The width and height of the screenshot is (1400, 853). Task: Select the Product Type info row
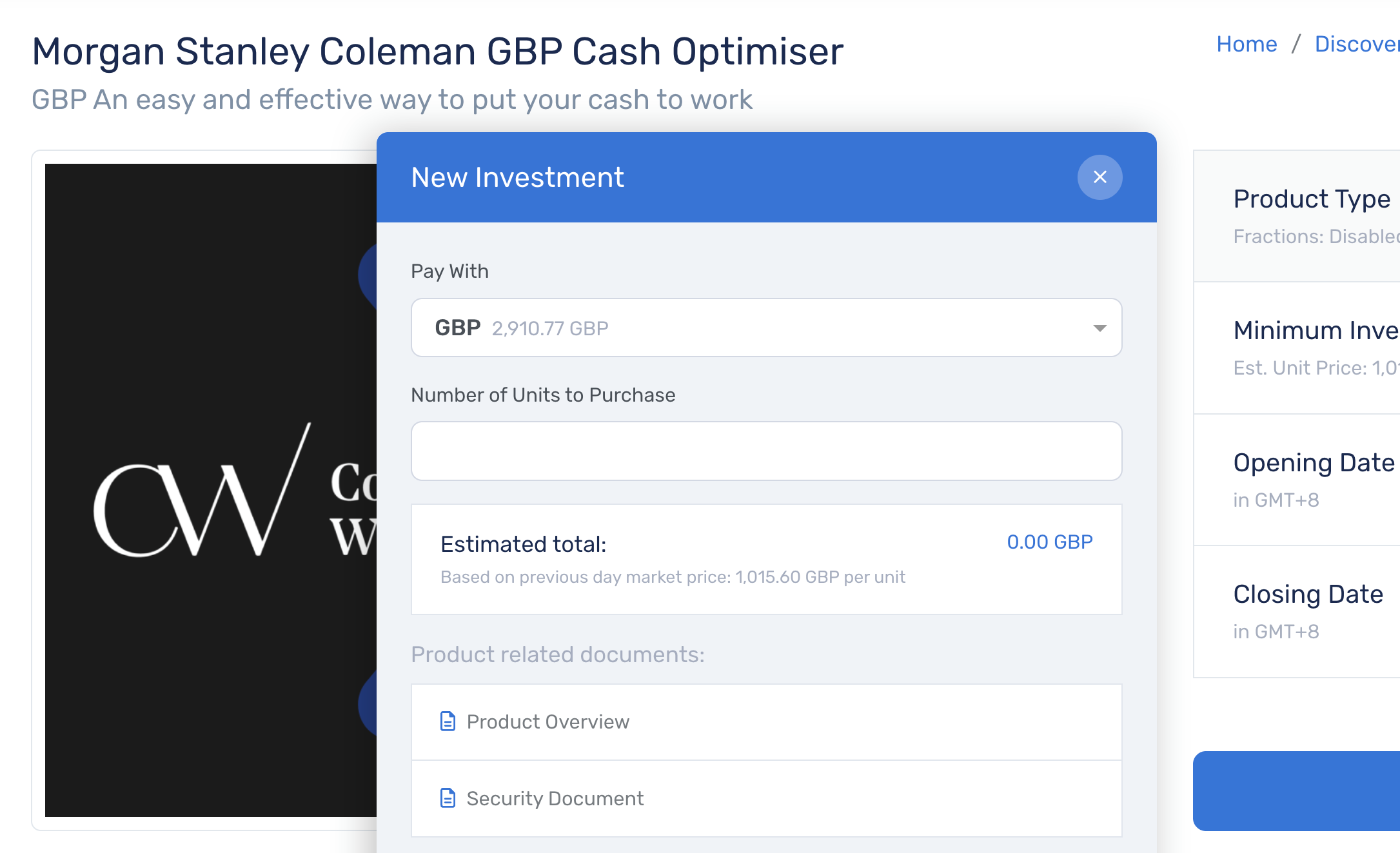1296,216
